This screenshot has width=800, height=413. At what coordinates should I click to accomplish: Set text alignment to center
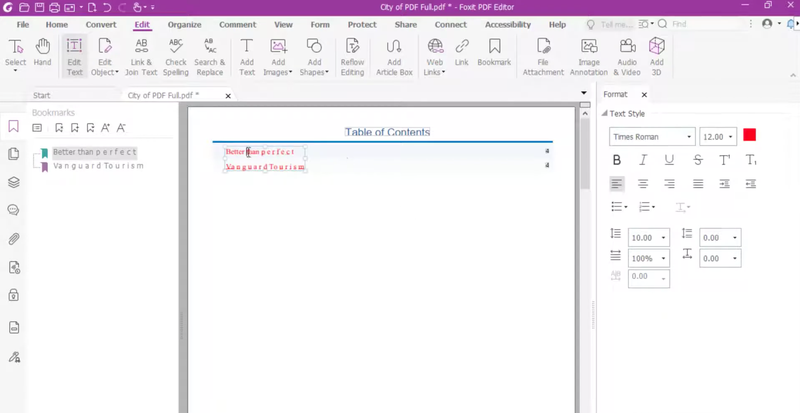(643, 184)
